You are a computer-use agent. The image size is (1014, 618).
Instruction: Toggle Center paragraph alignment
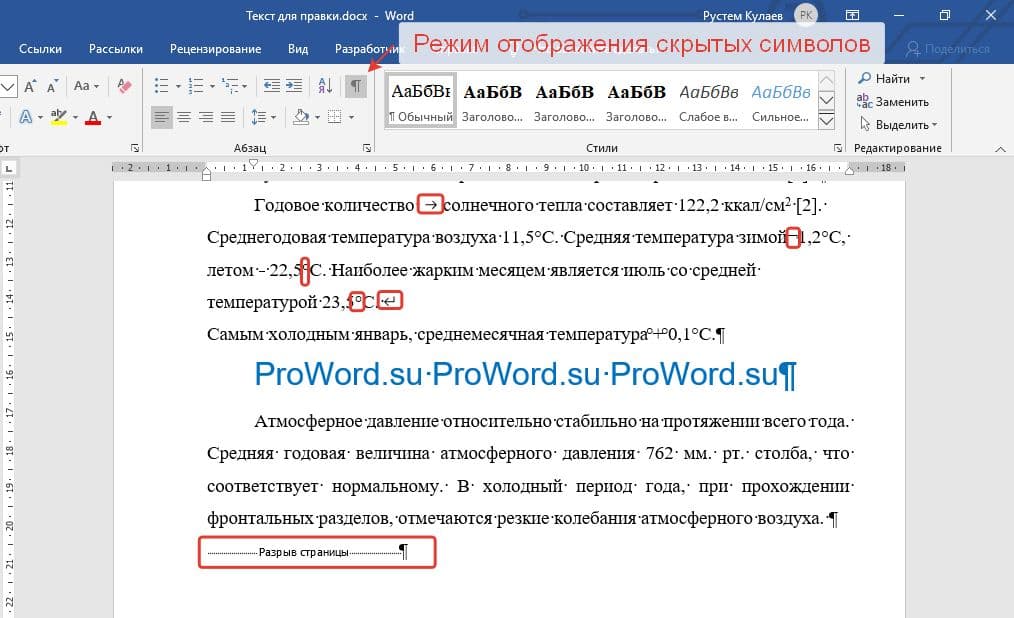point(184,117)
